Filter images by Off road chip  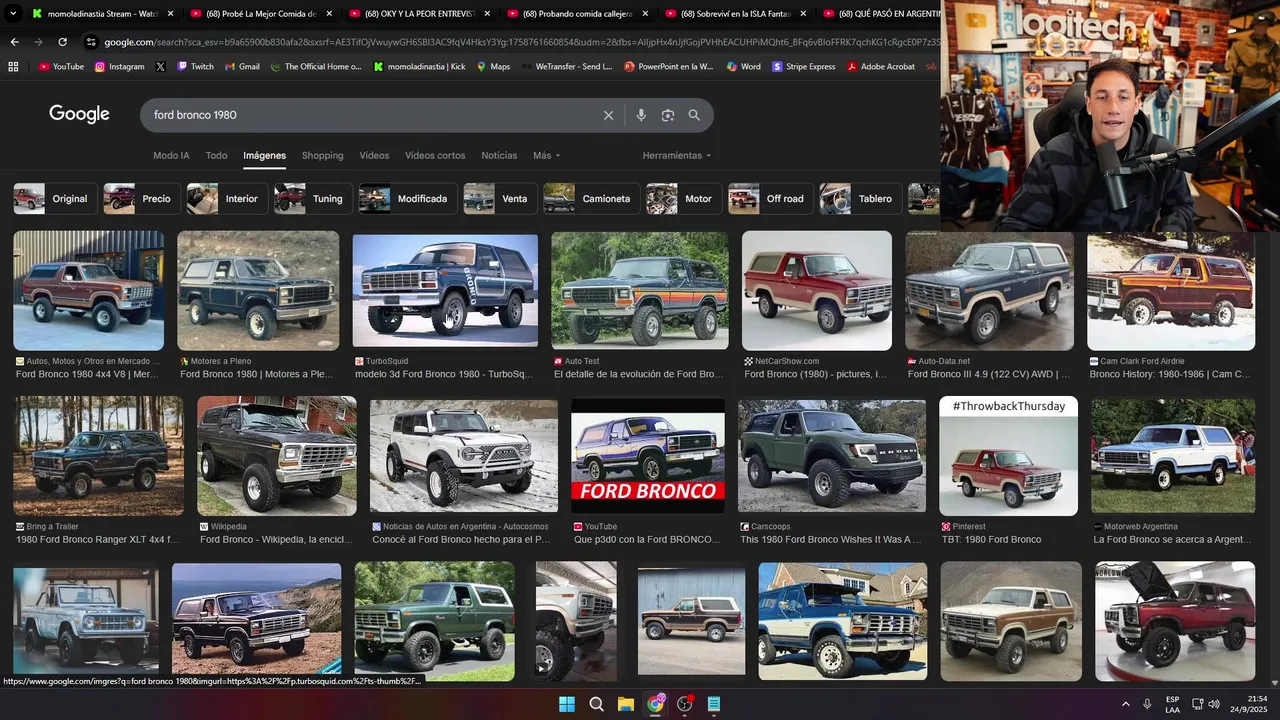pos(771,199)
